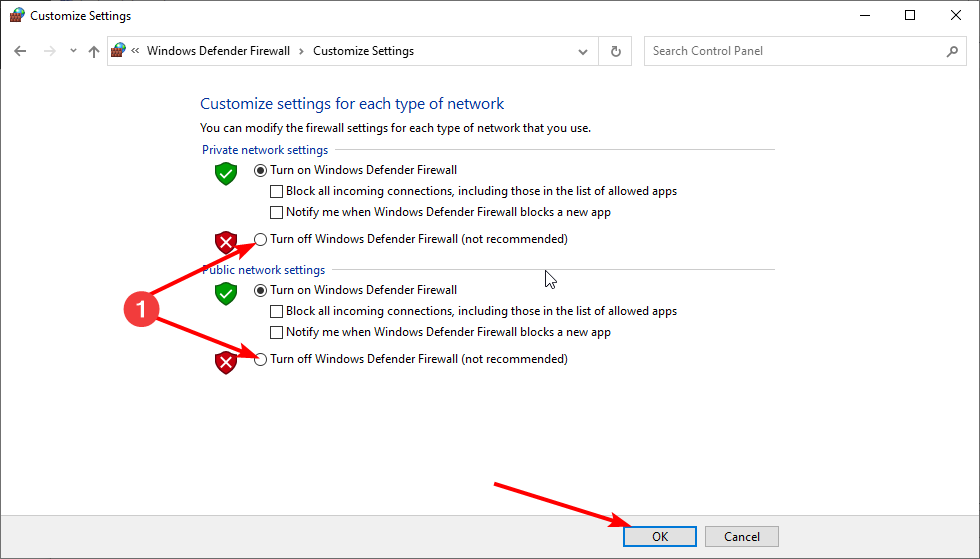Maximize the Customize Settings window
Image resolution: width=980 pixels, height=559 pixels.
coord(910,15)
